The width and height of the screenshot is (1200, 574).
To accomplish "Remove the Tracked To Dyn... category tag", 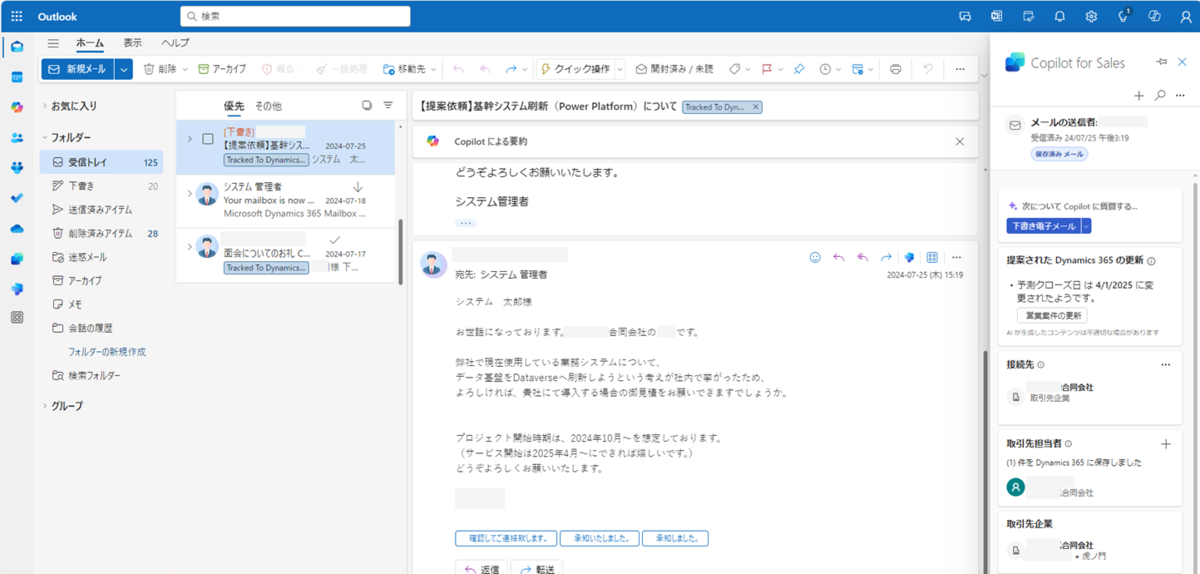I will 756,106.
